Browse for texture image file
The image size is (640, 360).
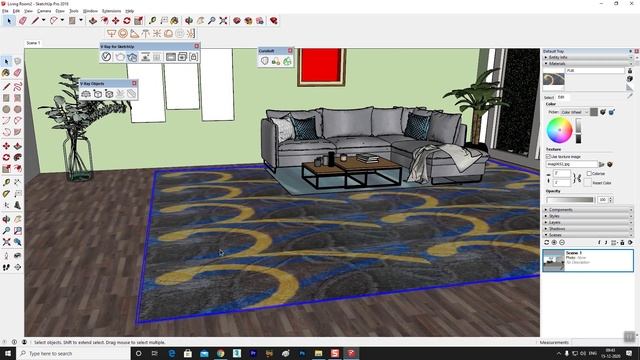[x=602, y=164]
